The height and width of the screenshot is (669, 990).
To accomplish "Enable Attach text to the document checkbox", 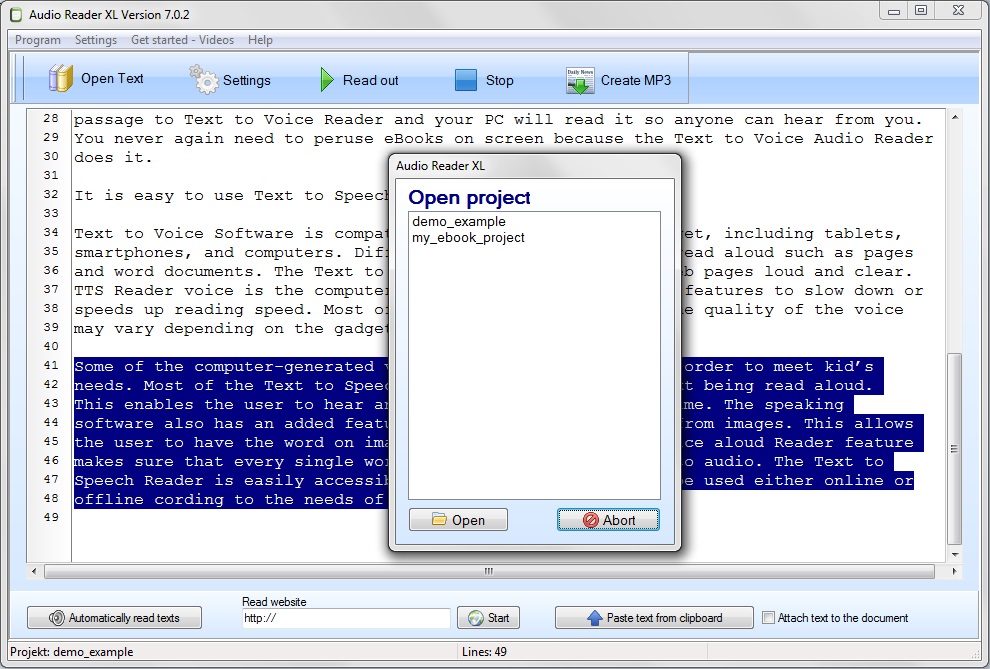I will tap(768, 618).
